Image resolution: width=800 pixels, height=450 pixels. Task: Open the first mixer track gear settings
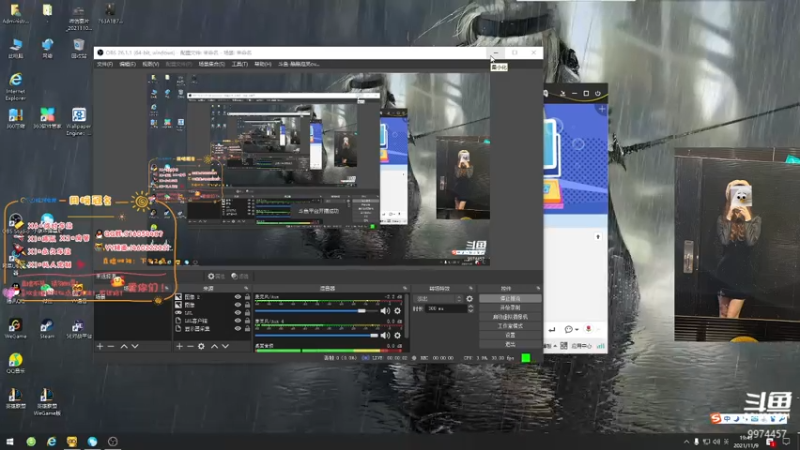pyautogui.click(x=397, y=311)
